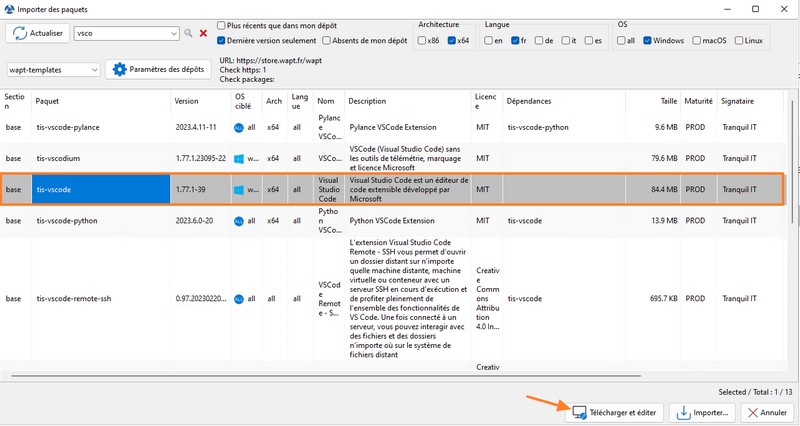This screenshot has width=800, height=426.
Task: Uncheck Dernière version seulement
Action: click(220, 41)
